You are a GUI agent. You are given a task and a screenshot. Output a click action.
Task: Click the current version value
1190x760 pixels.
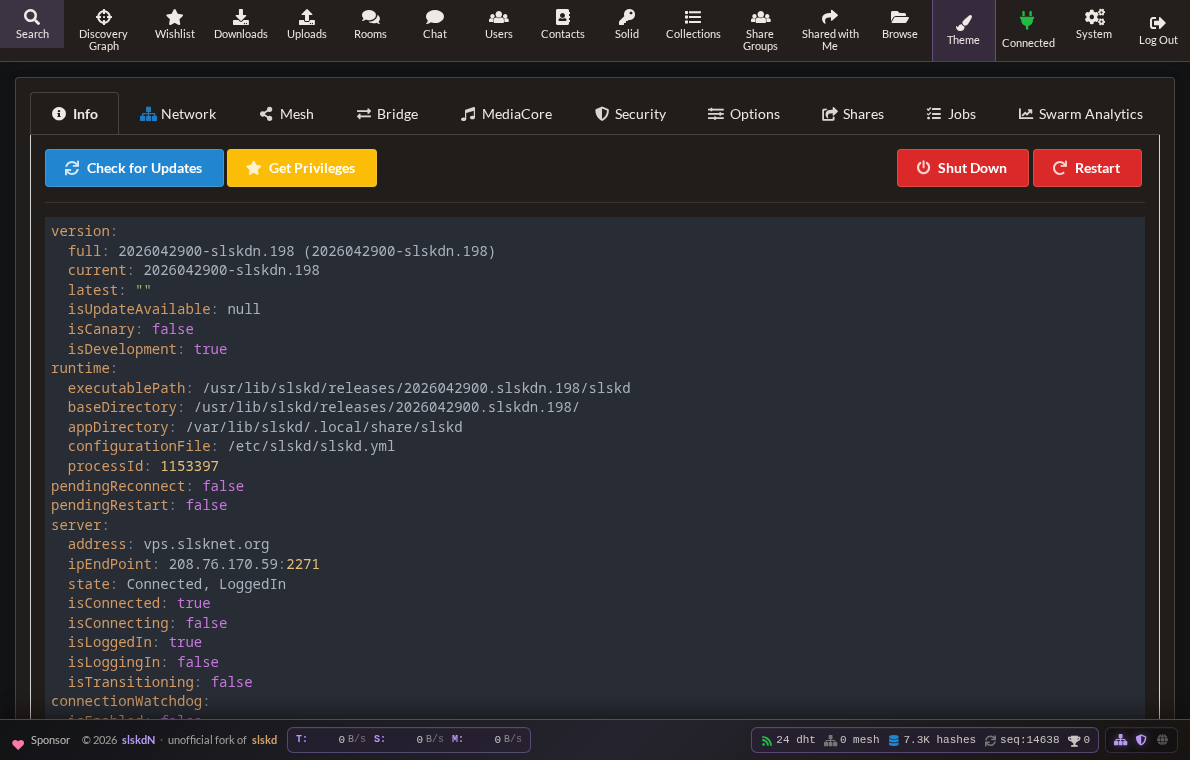point(231,270)
